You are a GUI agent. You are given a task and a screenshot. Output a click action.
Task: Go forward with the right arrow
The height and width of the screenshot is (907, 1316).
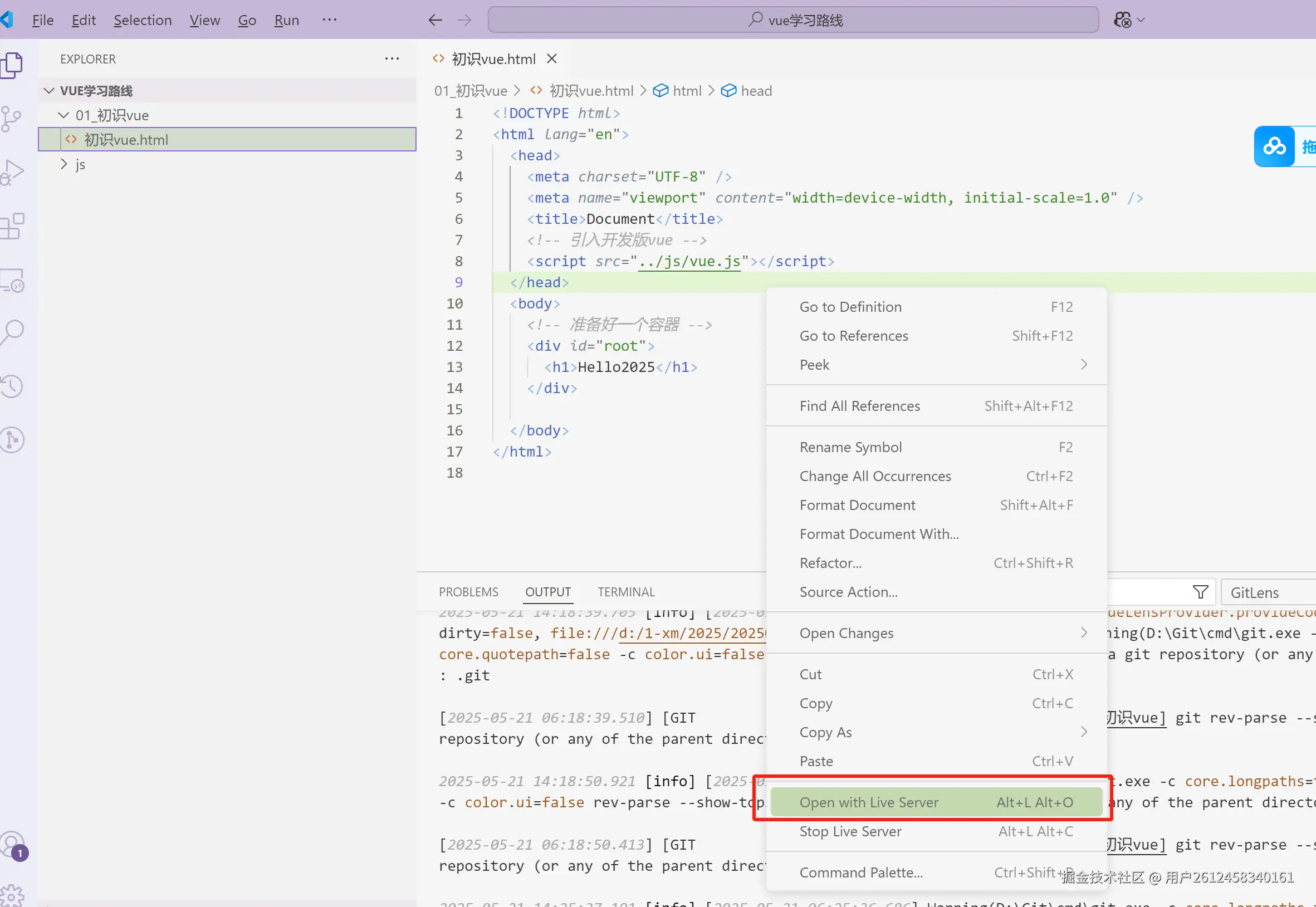(x=464, y=21)
